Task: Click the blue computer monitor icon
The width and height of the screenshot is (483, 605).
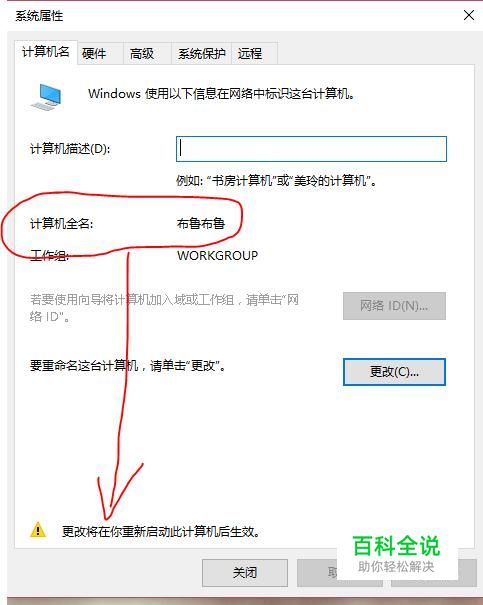Action: coord(46,96)
